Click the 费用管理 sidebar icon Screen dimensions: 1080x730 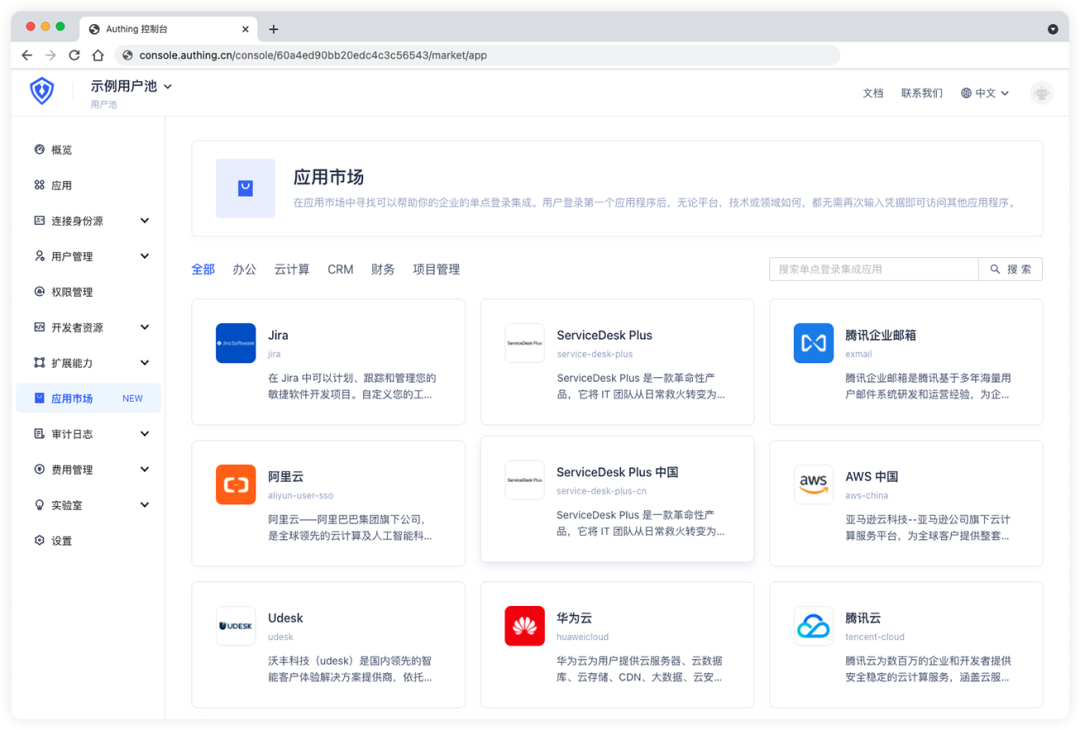(39, 469)
